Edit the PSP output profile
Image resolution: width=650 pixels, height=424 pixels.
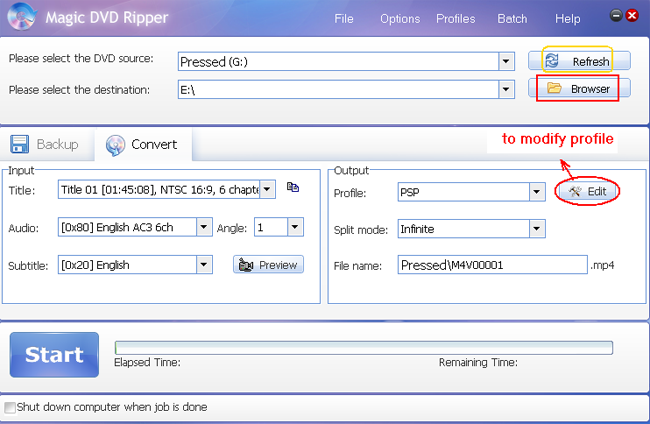587,191
